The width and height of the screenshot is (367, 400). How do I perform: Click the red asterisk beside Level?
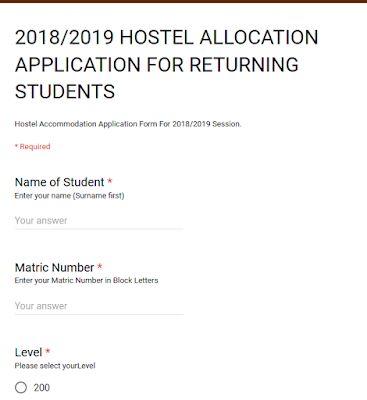(x=48, y=351)
